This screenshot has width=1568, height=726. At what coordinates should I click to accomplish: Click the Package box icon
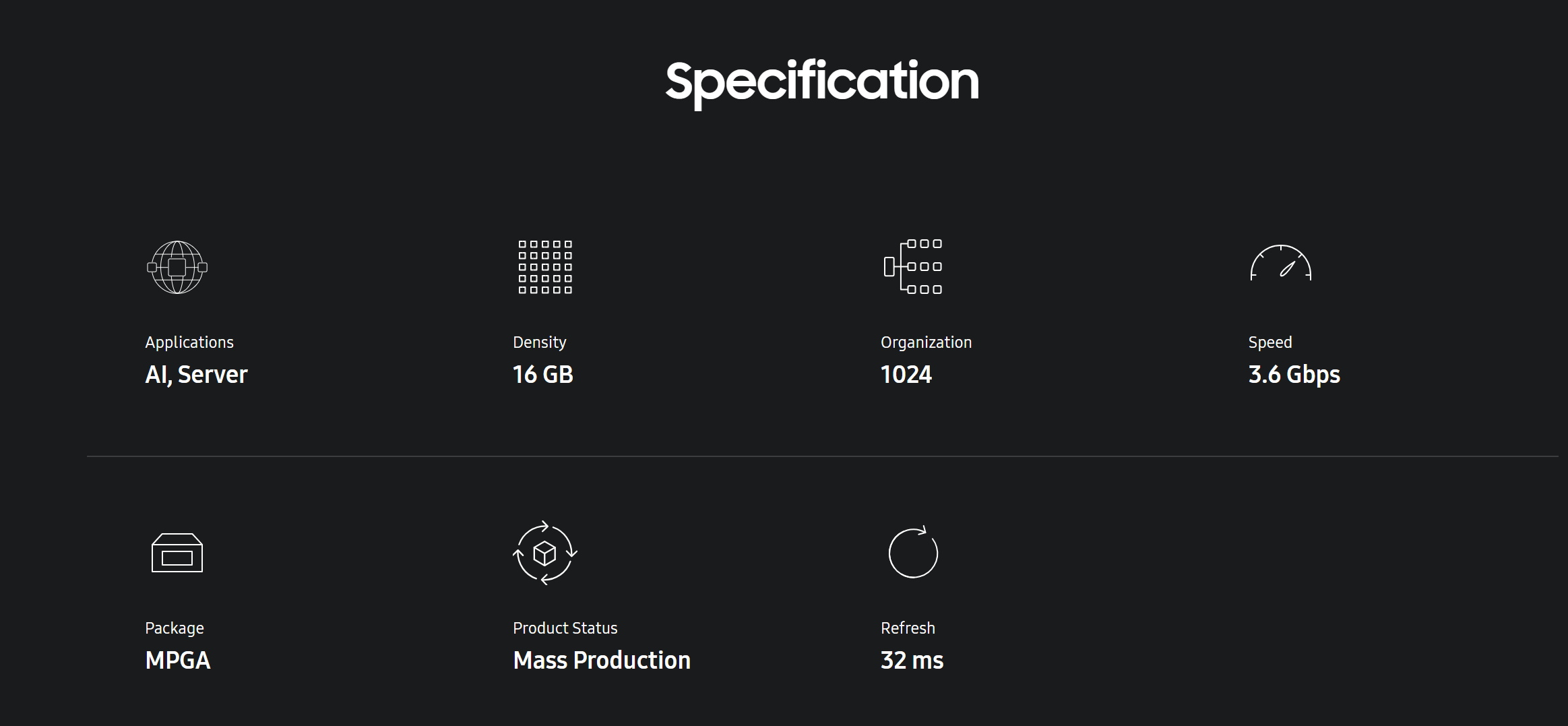[x=177, y=553]
